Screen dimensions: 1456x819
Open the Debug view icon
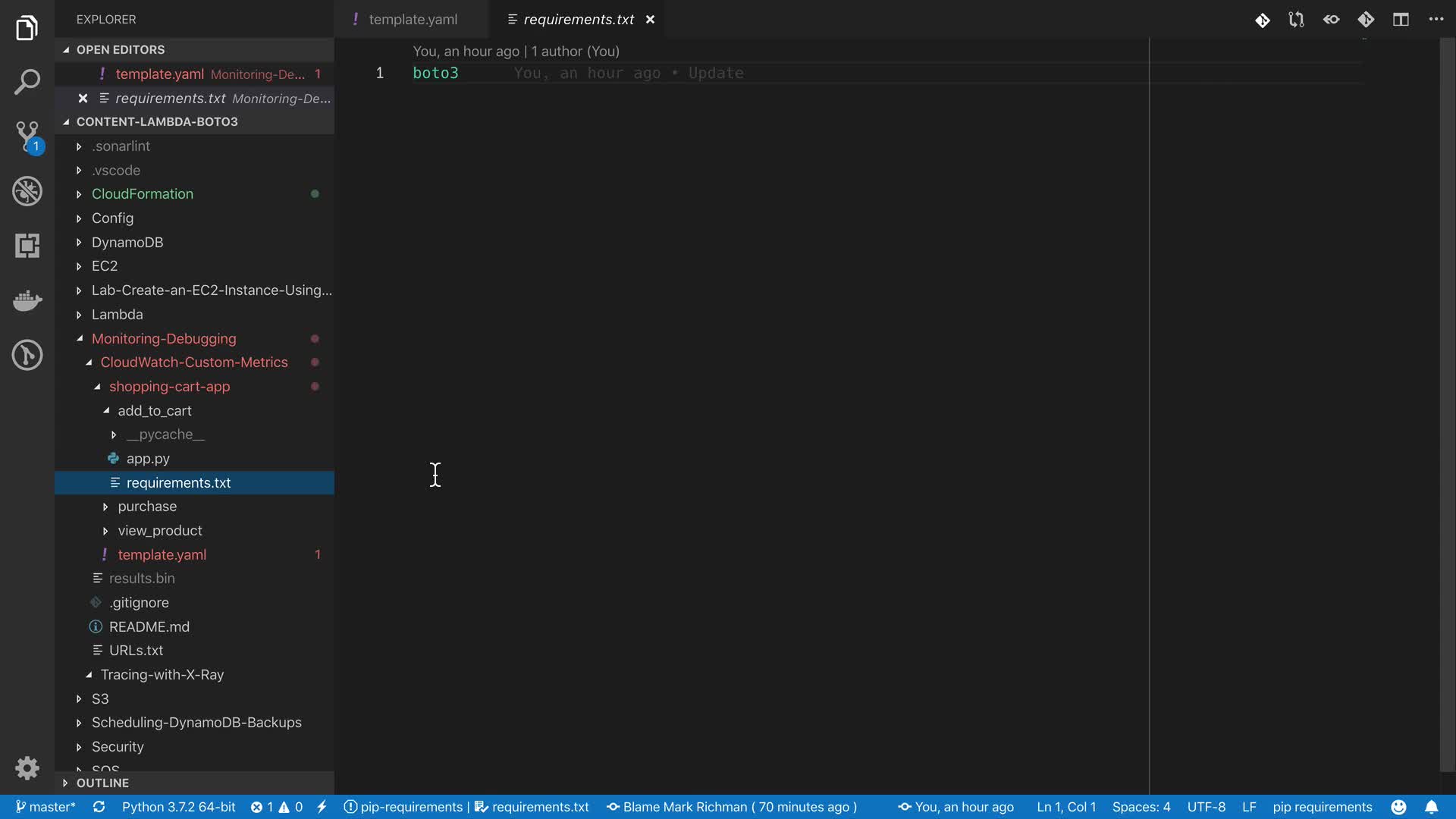click(27, 191)
